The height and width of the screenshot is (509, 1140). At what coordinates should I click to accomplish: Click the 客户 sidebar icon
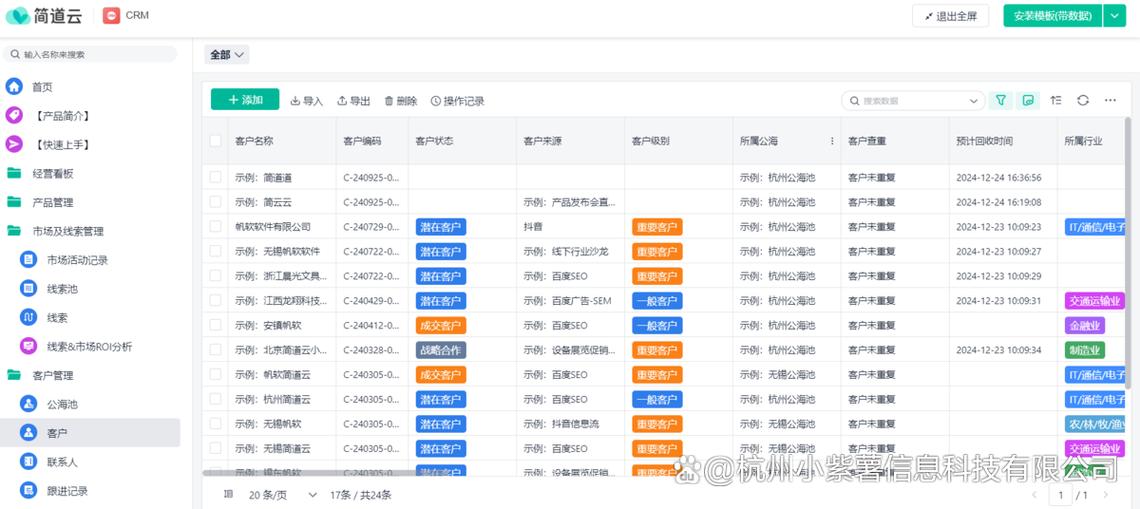[x=28, y=433]
